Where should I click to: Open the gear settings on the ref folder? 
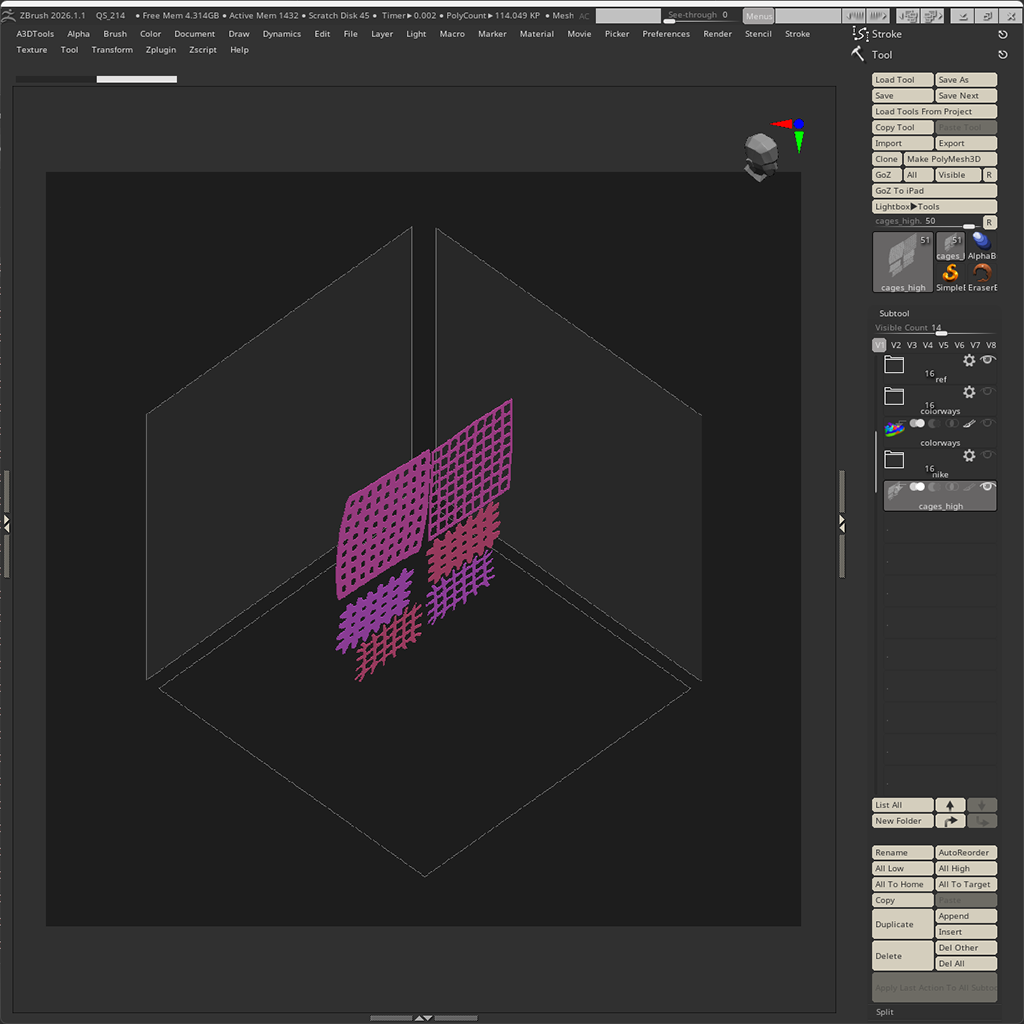969,360
